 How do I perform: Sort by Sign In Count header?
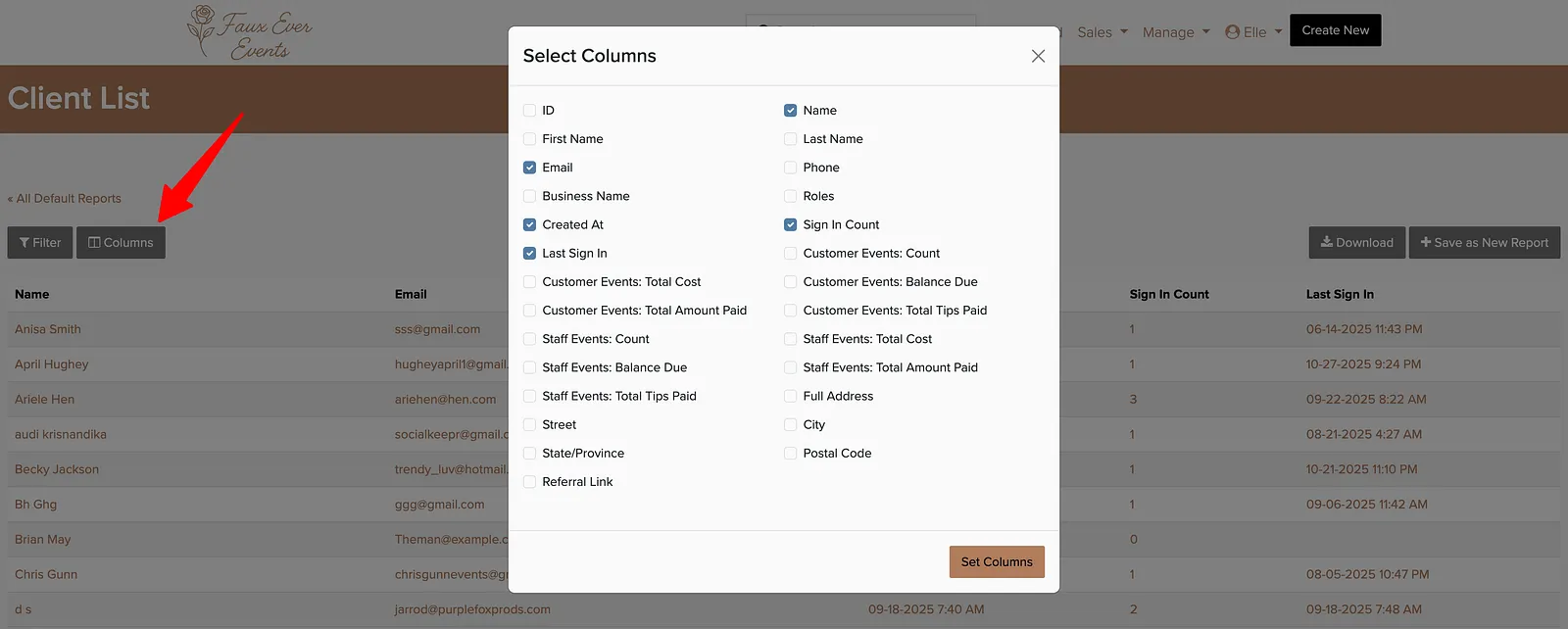coord(1169,294)
